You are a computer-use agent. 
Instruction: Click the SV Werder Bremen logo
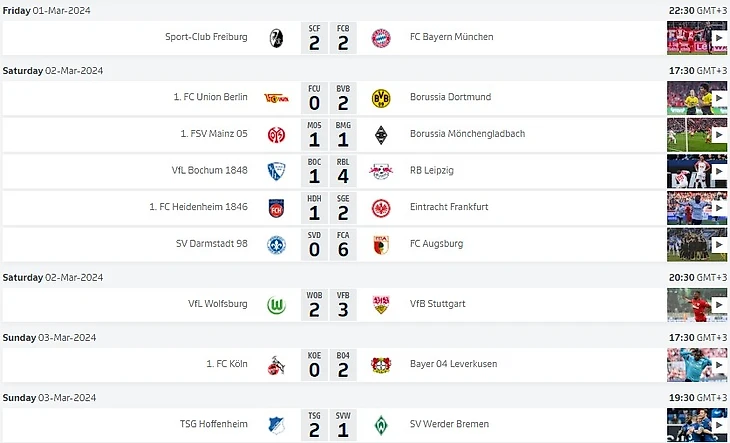pos(380,424)
